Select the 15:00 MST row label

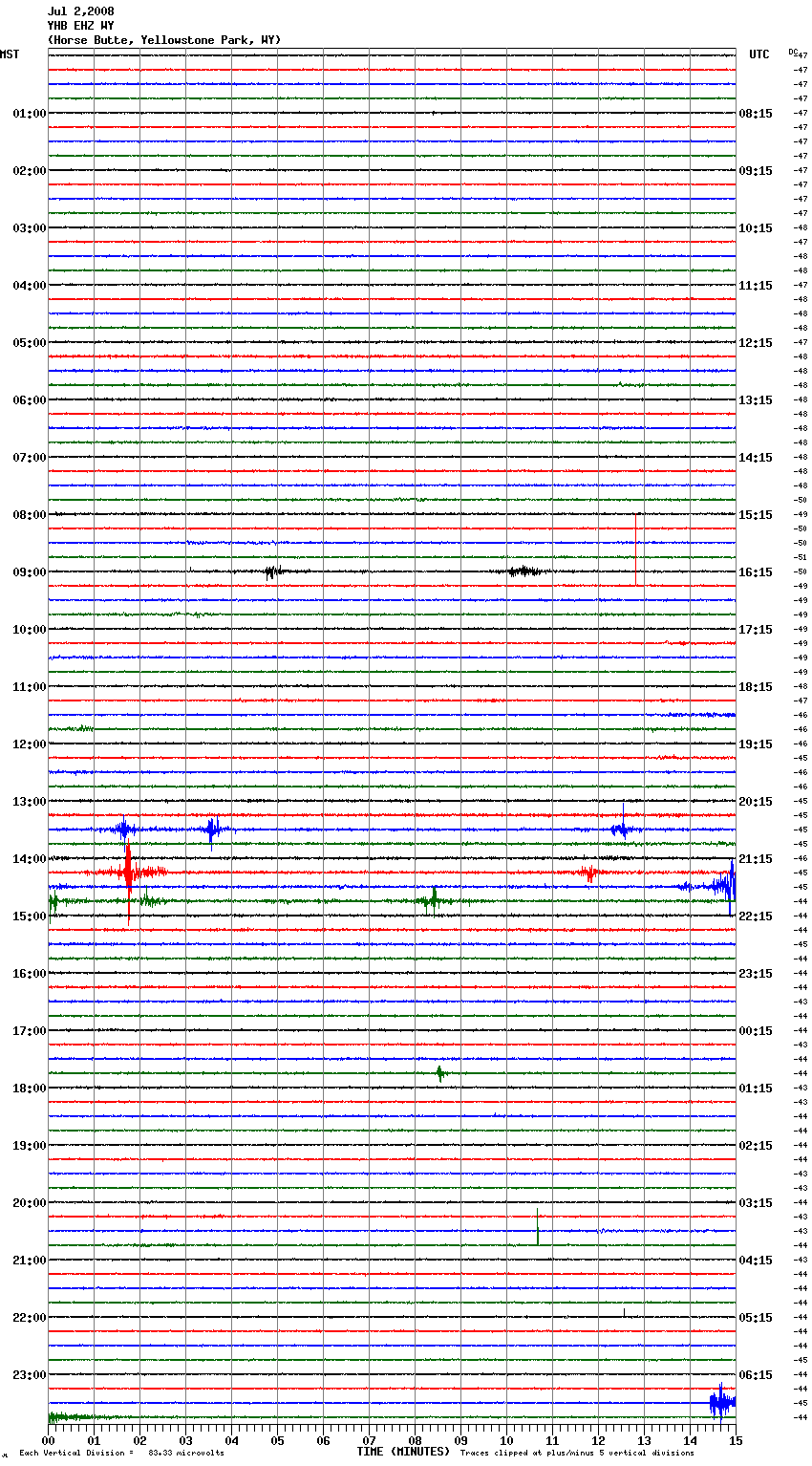click(x=30, y=916)
